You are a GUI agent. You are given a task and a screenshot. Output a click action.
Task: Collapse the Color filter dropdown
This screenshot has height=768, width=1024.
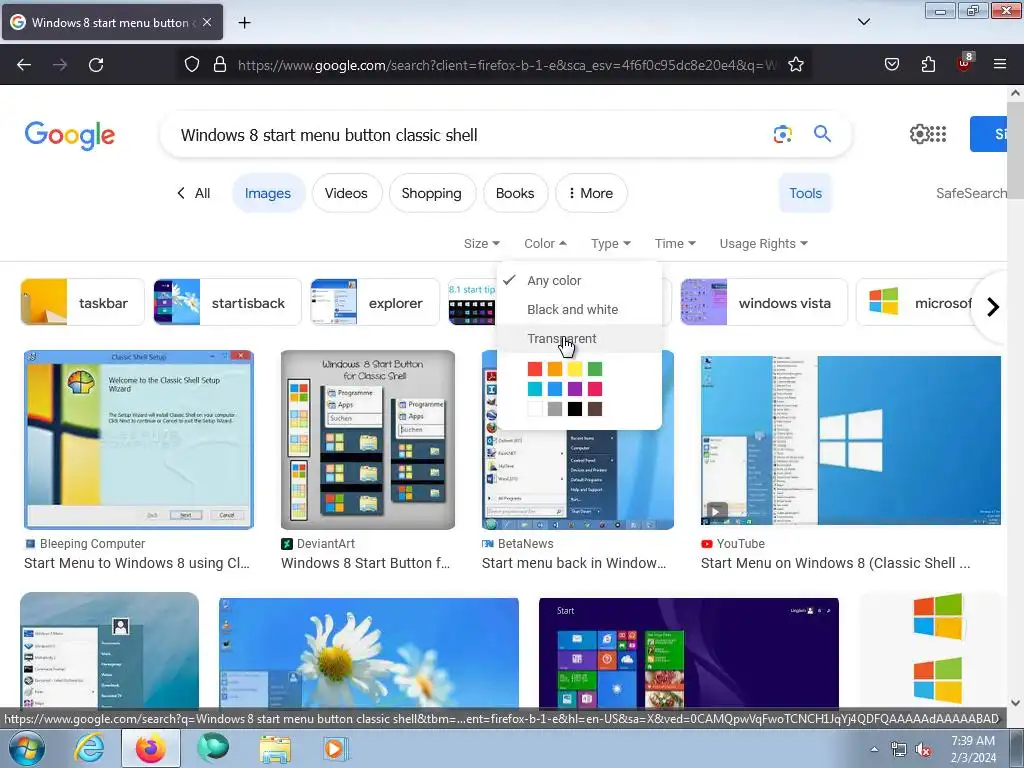[545, 244]
